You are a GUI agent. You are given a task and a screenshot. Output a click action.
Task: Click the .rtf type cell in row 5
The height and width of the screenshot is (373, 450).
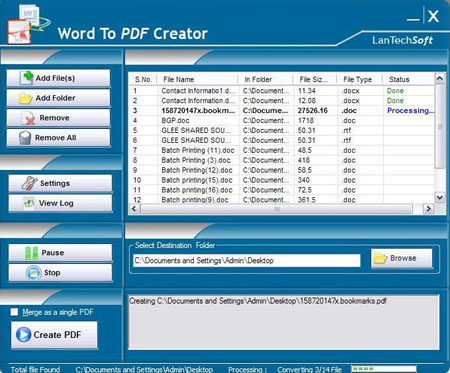pyautogui.click(x=346, y=130)
